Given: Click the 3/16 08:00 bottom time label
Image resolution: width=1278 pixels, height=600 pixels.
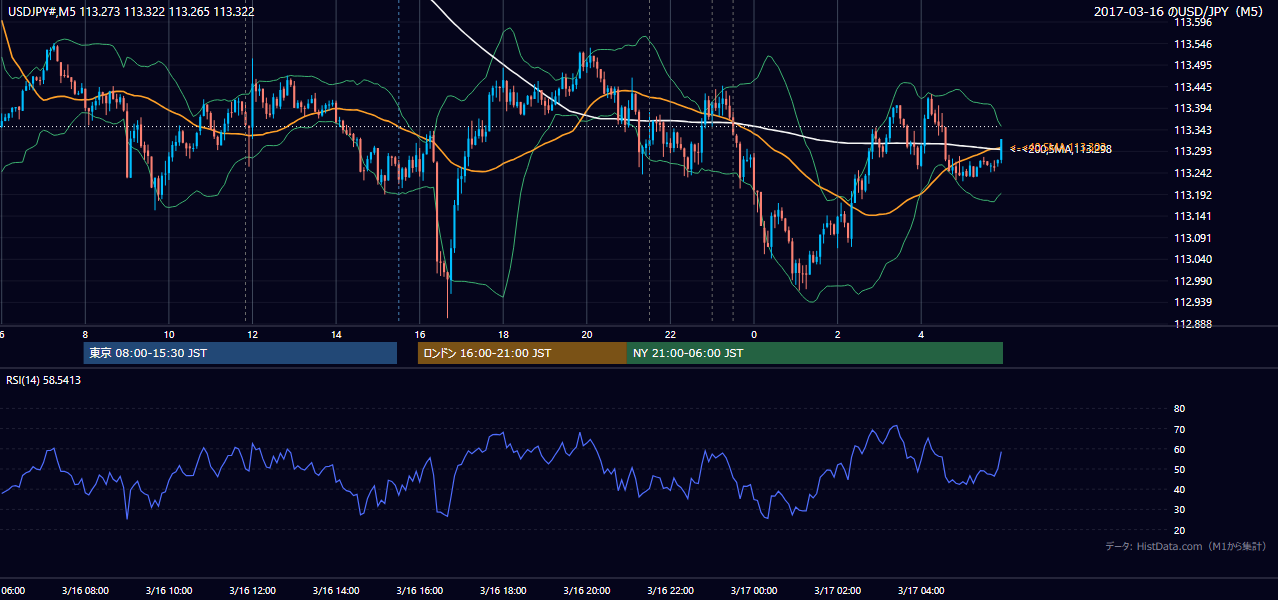Looking at the screenshot, I should click(85, 590).
